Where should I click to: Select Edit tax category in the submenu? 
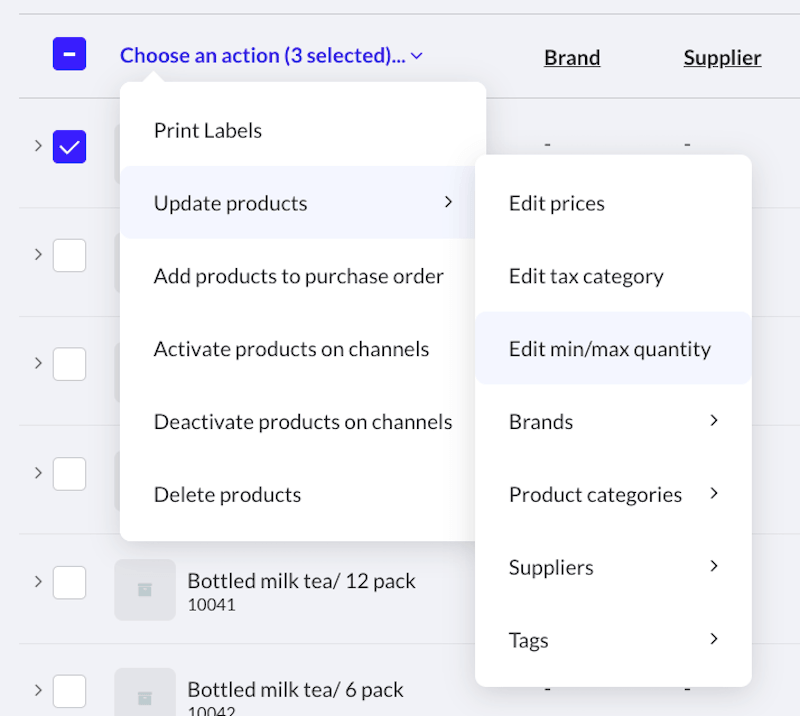point(613,276)
